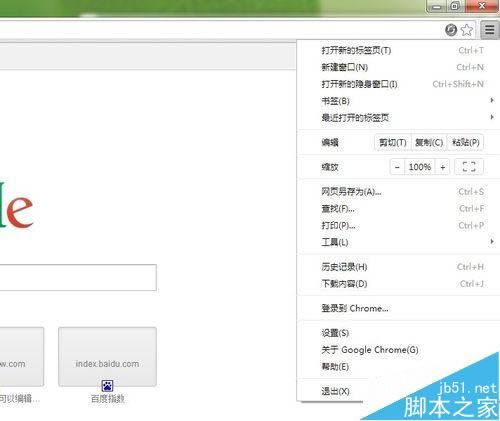Open index.baidu.com thumbnail
Screen dimensions: 500x421
tap(107, 356)
